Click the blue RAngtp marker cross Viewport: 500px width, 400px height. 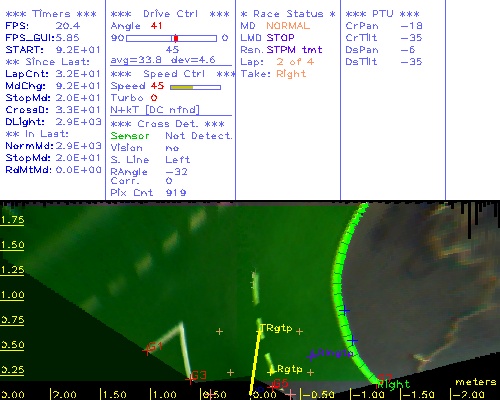point(312,356)
